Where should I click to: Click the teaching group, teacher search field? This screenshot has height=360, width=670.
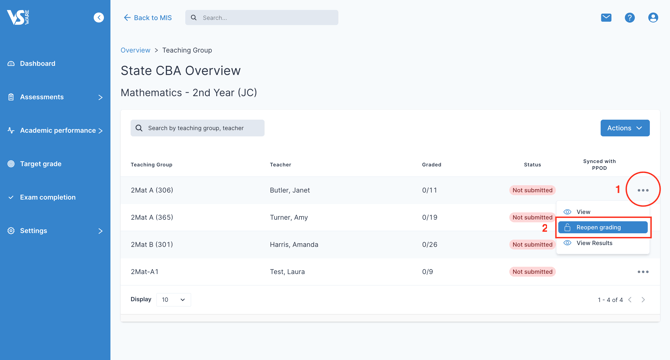tap(197, 128)
